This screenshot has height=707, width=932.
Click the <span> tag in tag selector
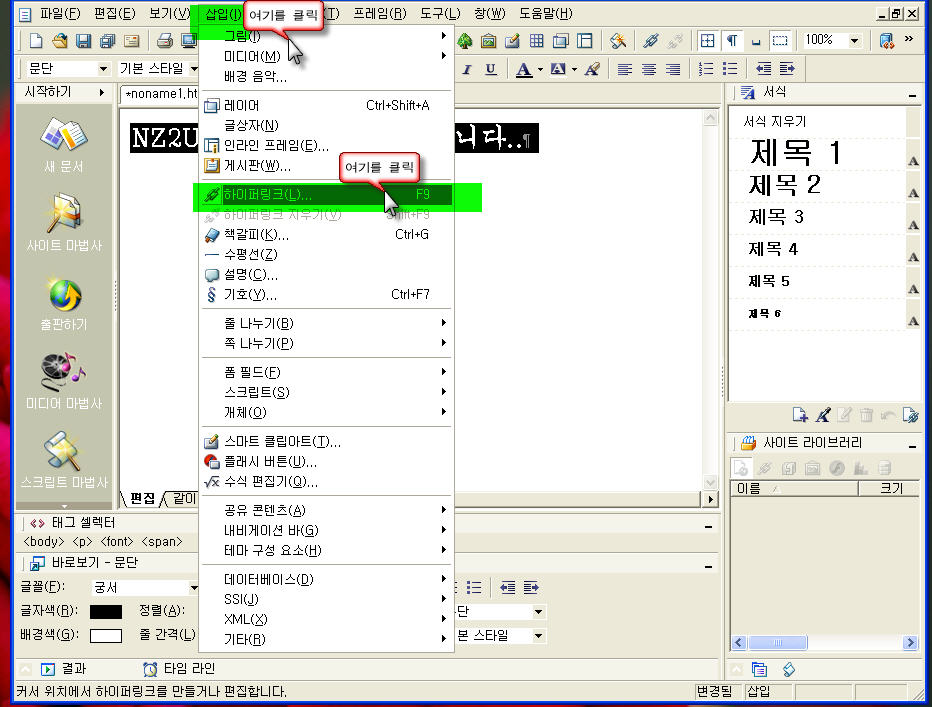pyautogui.click(x=162, y=542)
